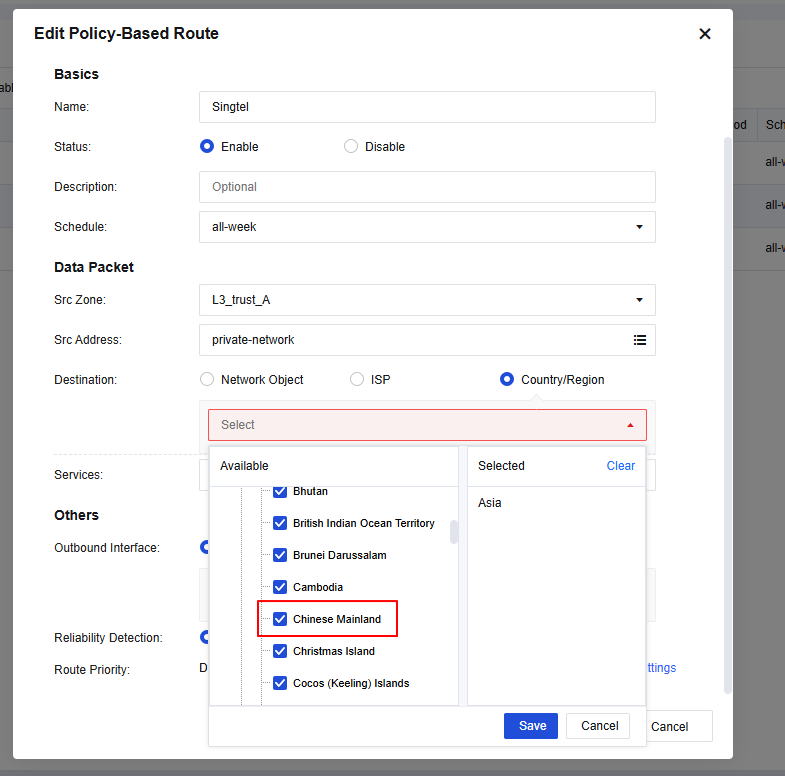Select the Enable status radio button
Screen dimensions: 785x776
207,146
